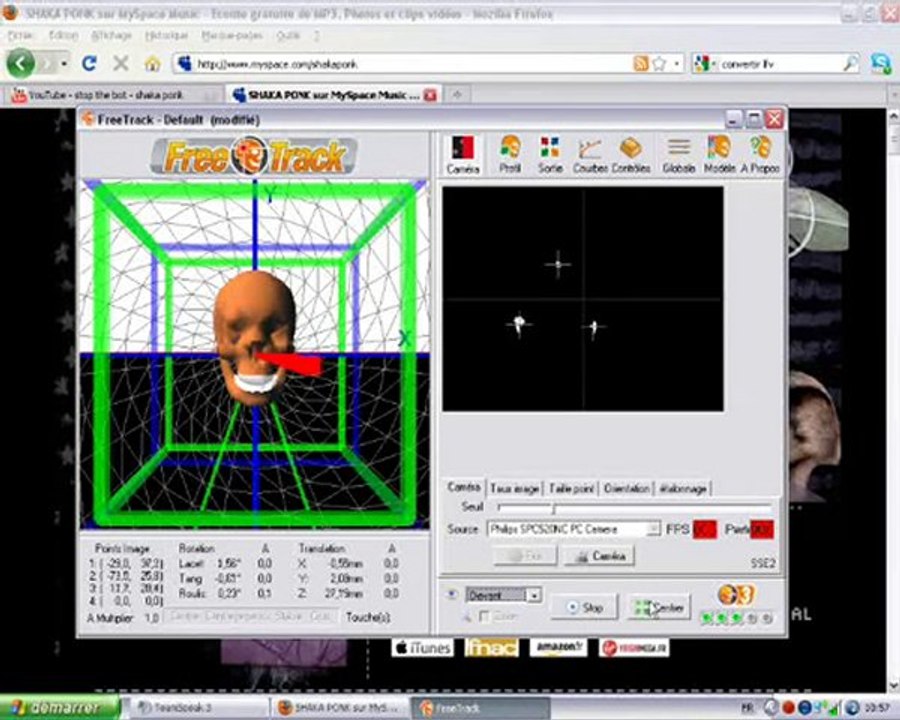Open the Caméra section in FreeTrack toolbar
The width and height of the screenshot is (900, 720).
point(463,154)
